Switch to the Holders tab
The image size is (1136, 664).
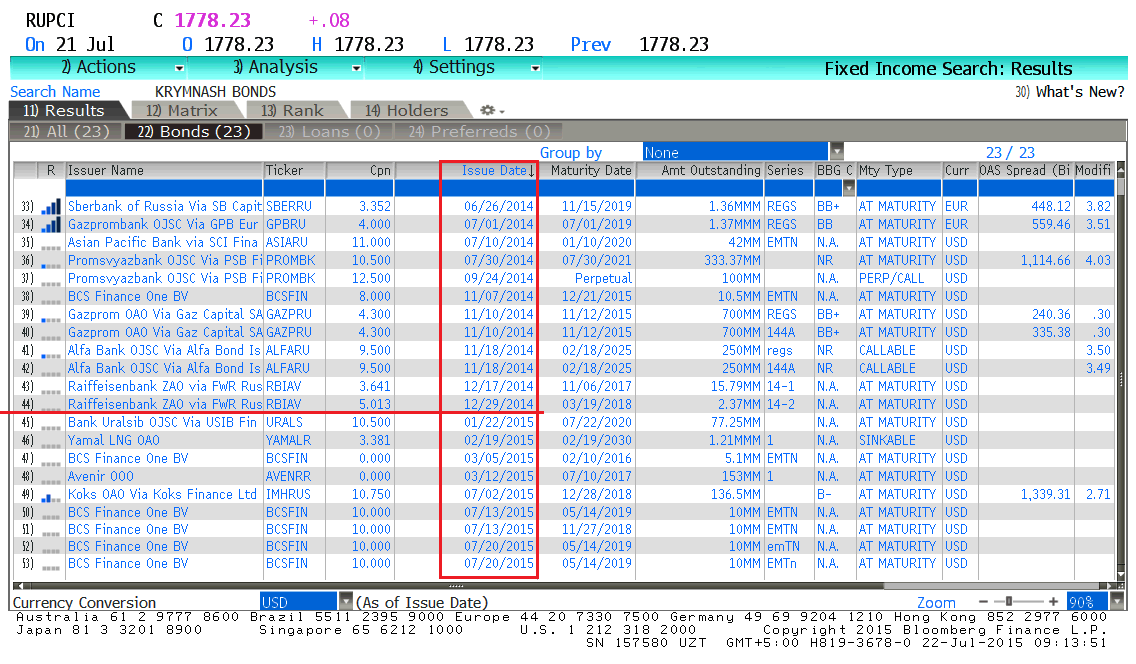pyautogui.click(x=407, y=111)
